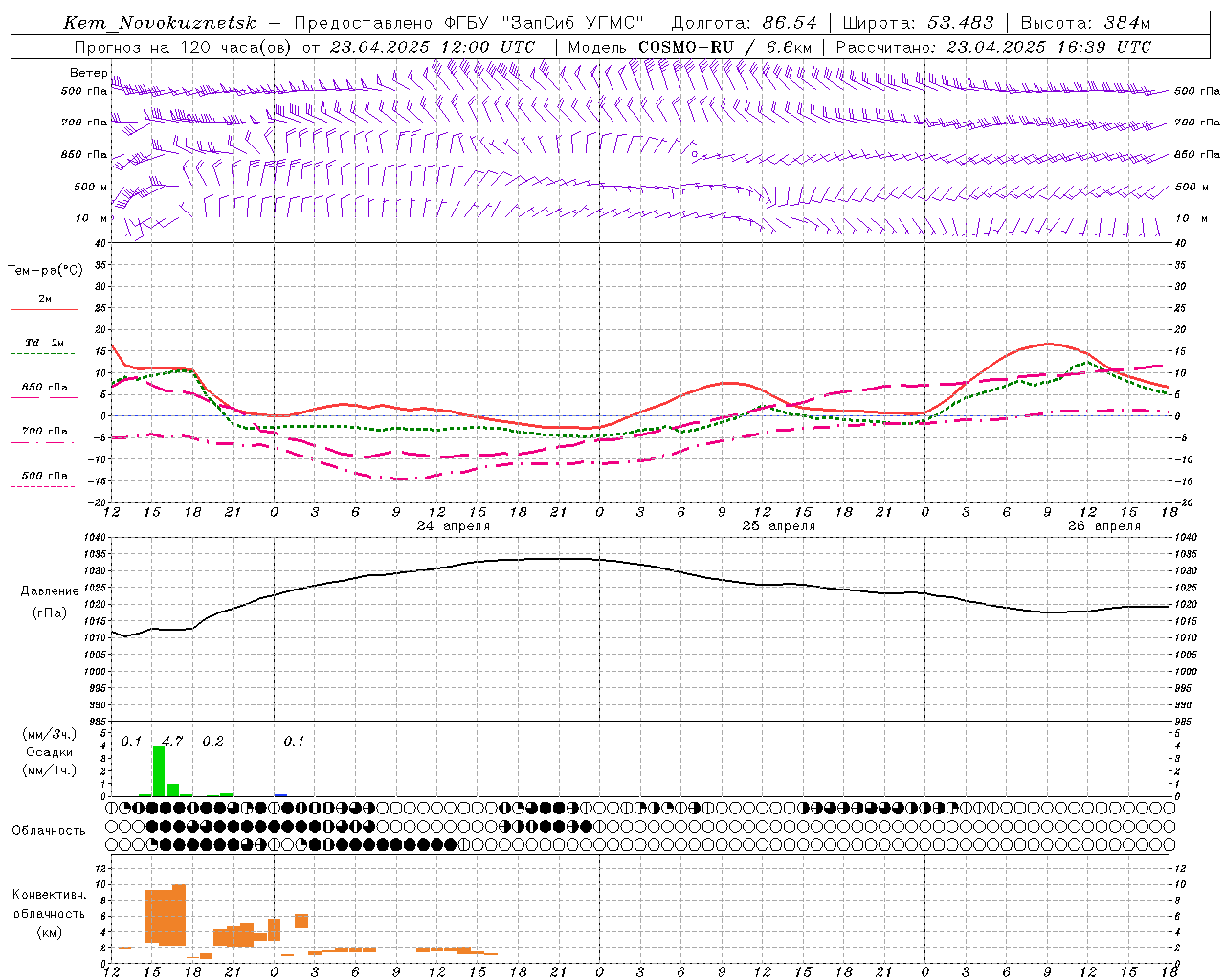Click the Давление pressure panel label
The image size is (1225, 980).
49,591
